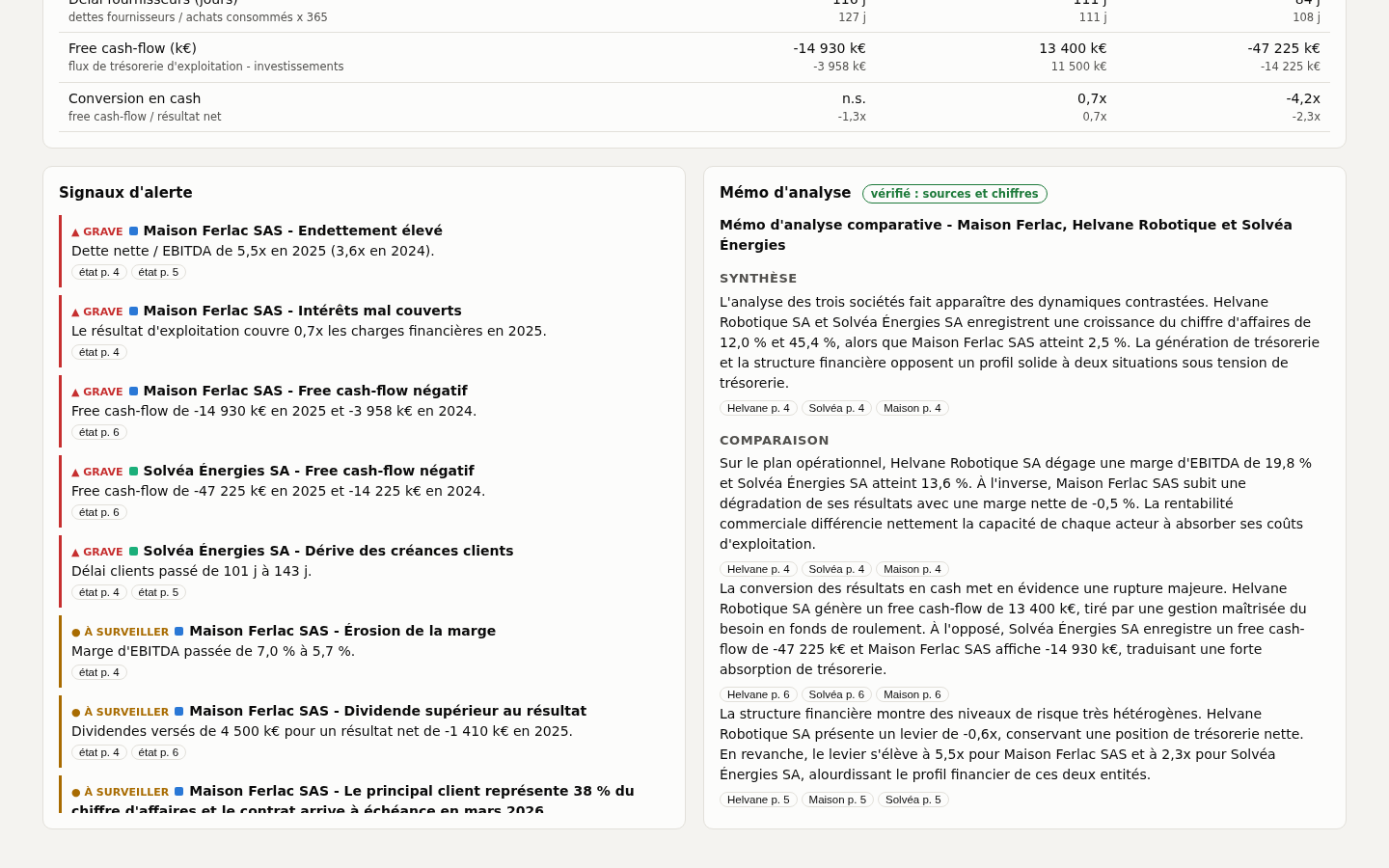Viewport: 1389px width, 868px height.
Task: Open 'état p. 4' under Dérive des créances clients
Action: pos(99,592)
